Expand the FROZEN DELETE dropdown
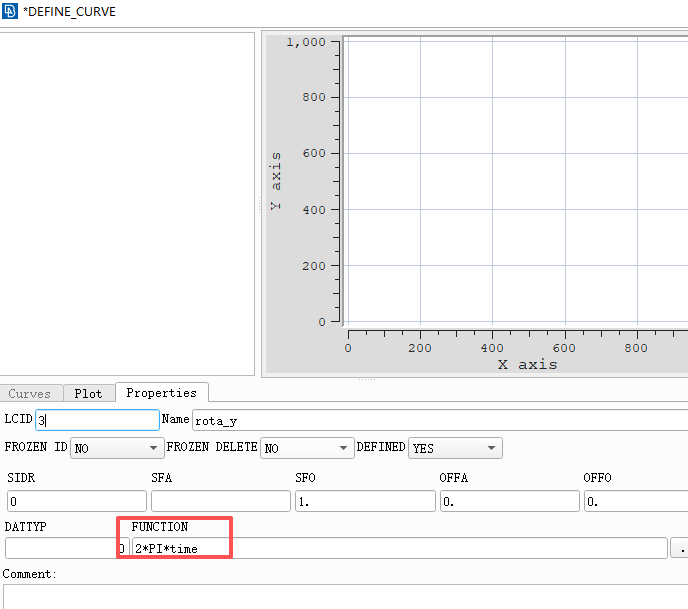Viewport: 688px width, 609px height. 307,449
